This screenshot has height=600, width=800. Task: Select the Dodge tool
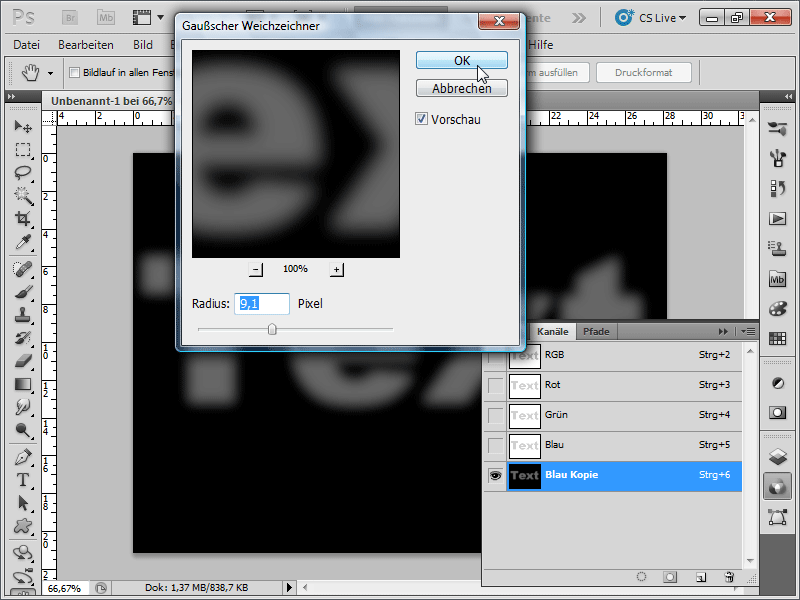(x=23, y=431)
